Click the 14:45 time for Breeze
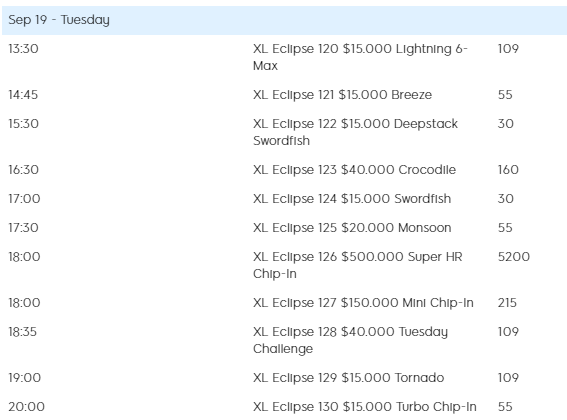 [x=23, y=95]
